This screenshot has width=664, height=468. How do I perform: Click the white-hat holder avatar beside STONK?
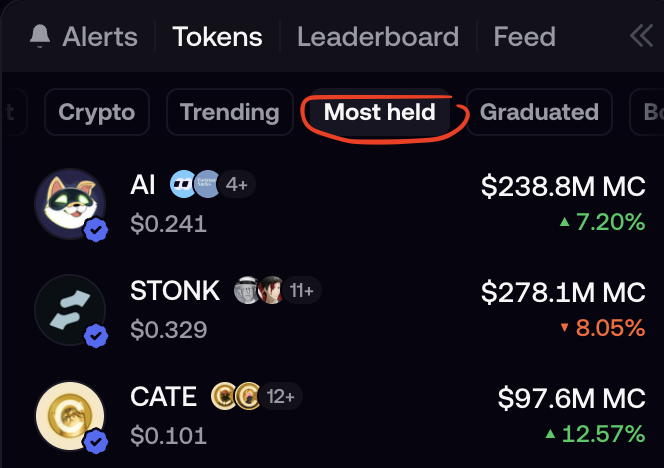tap(247, 290)
